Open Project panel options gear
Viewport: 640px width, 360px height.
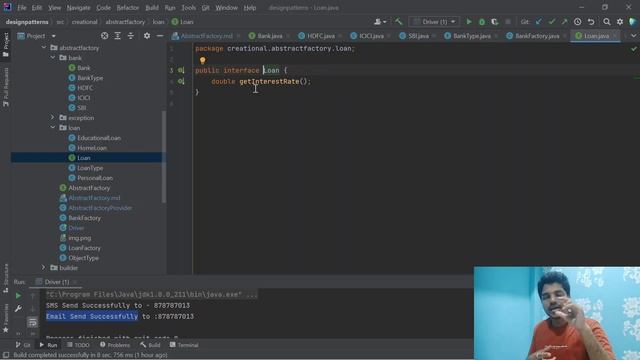coord(147,36)
